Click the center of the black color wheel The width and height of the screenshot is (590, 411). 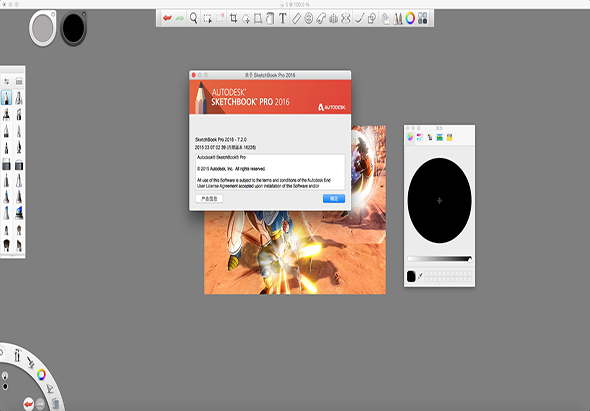(439, 201)
